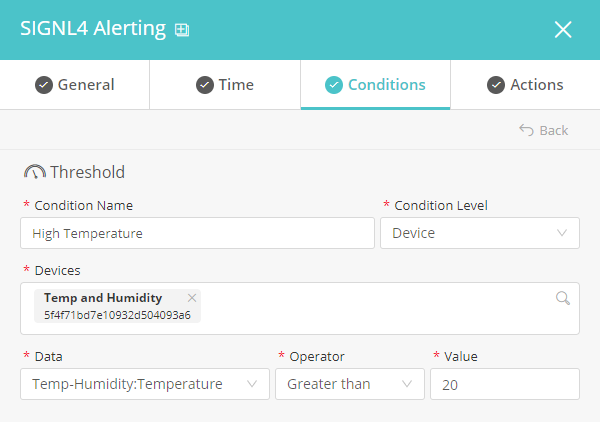This screenshot has height=422, width=600.
Task: Open the Condition Level dropdown
Action: tap(480, 233)
